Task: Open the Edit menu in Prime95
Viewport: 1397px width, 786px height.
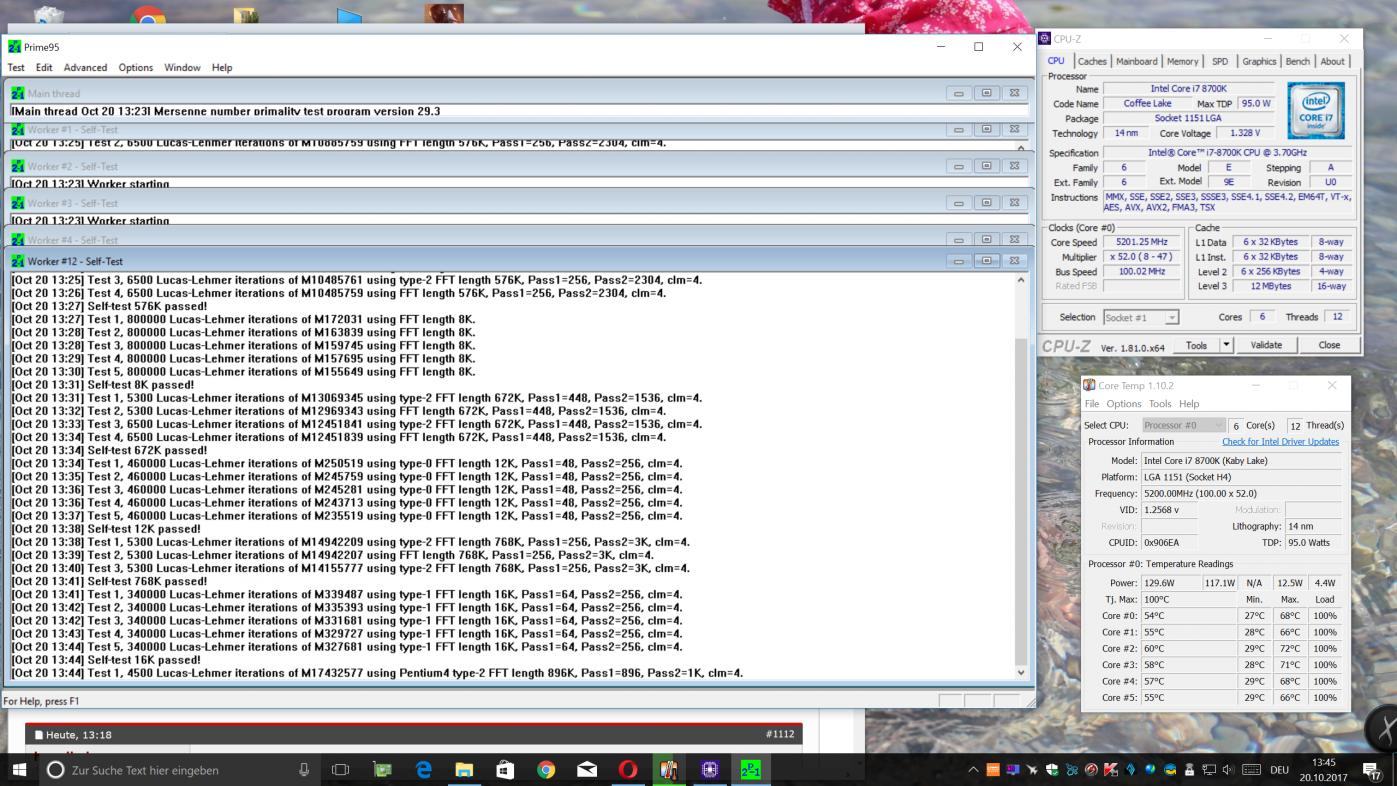Action: 44,67
